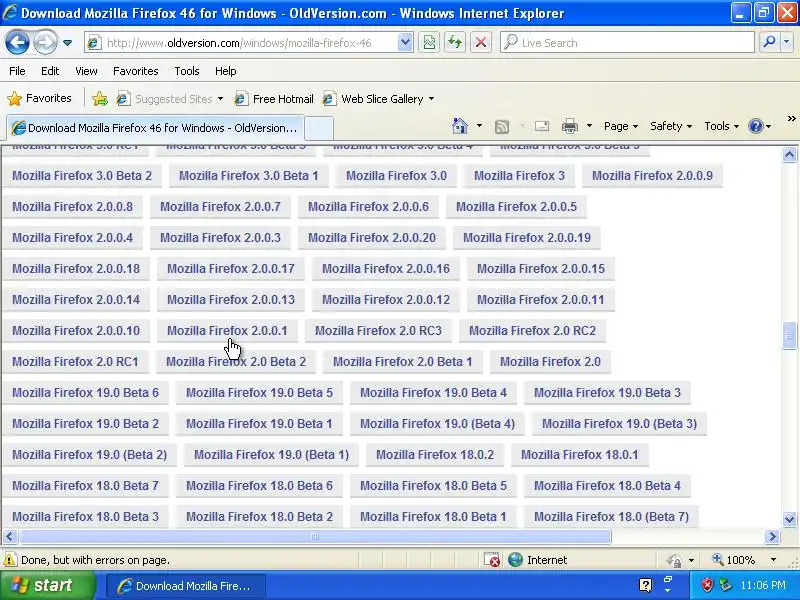
Task: Click the Home page icon
Action: pos(460,126)
